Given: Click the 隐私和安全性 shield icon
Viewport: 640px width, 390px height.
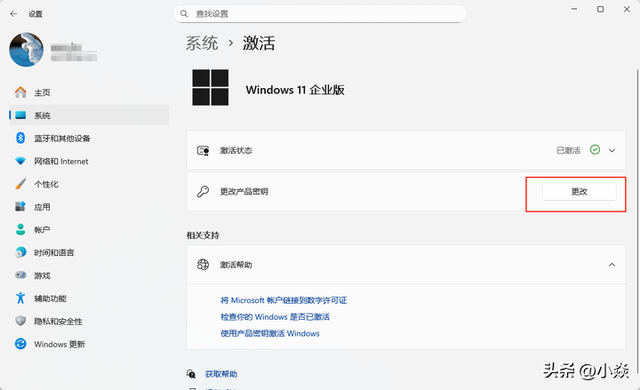Looking at the screenshot, I should 20,321.
